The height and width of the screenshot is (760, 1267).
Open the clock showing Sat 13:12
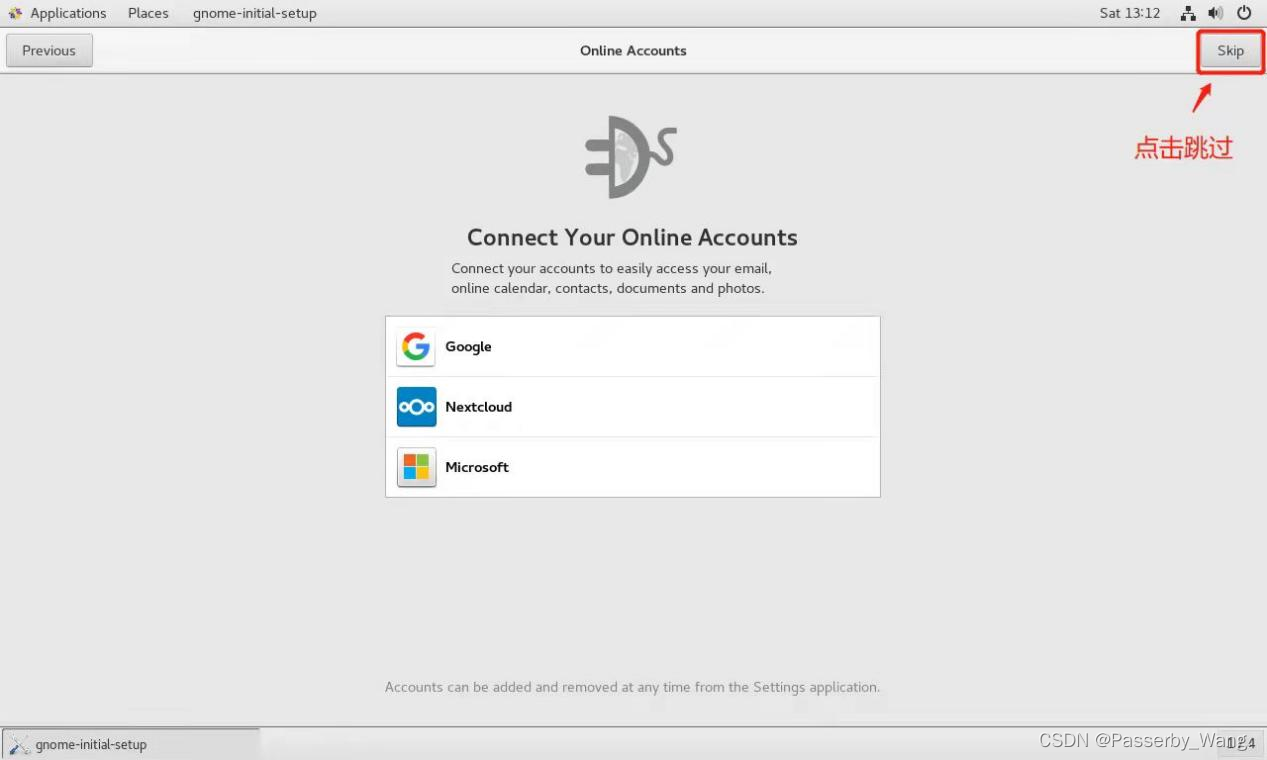[1130, 13]
